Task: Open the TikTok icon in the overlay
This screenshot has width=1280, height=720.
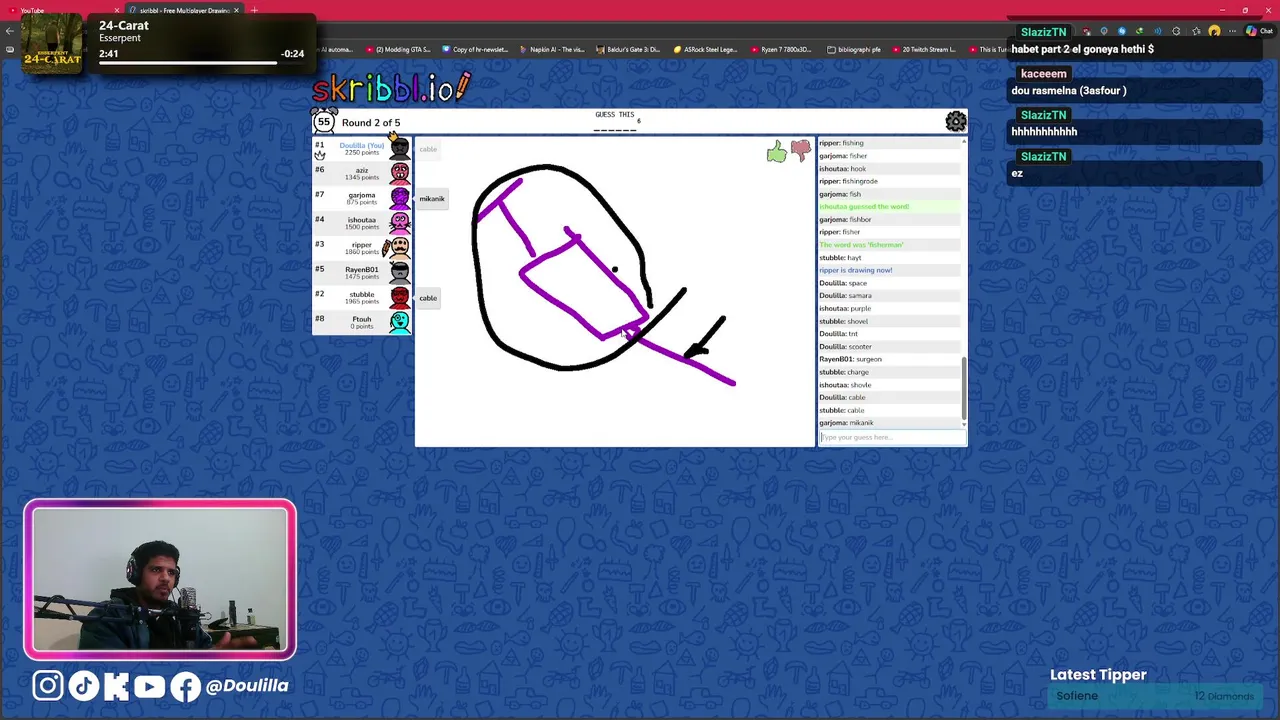Action: [83, 685]
